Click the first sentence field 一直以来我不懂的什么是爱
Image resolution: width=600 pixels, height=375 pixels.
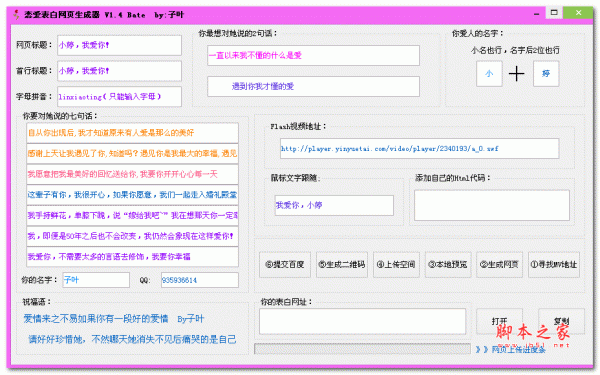coord(313,55)
